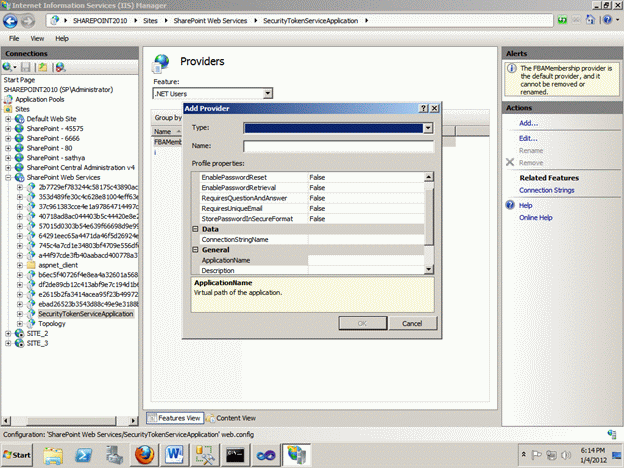Image resolution: width=624 pixels, height=468 pixels.
Task: Click the down arrow of properties scrollbar
Action: click(429, 269)
